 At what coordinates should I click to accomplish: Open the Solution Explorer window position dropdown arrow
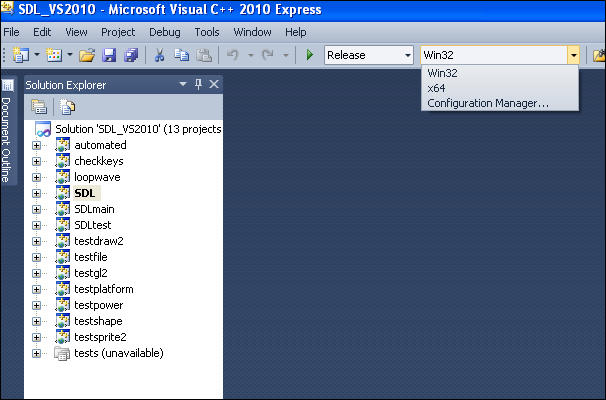pyautogui.click(x=183, y=84)
